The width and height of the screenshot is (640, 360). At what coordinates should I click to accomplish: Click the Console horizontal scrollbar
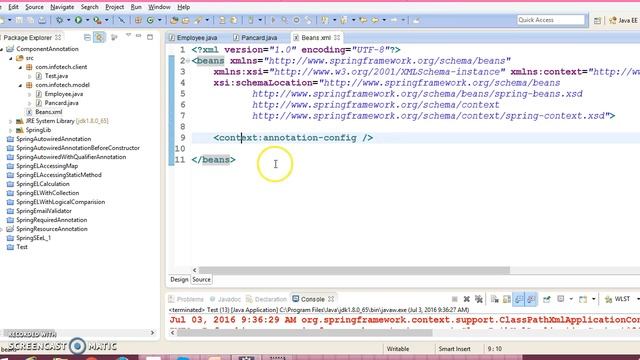tap(304, 333)
